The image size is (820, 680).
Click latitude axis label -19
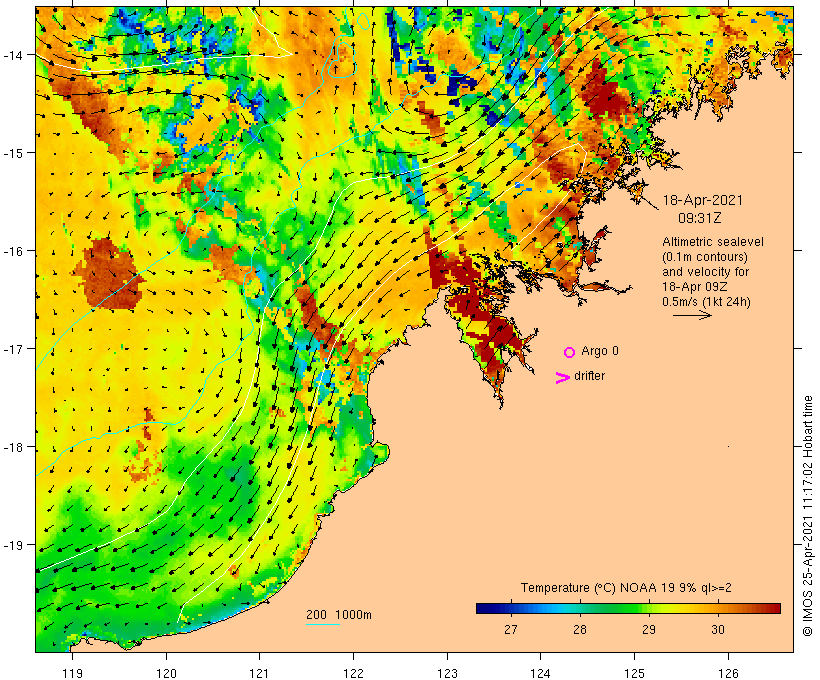pyautogui.click(x=12, y=545)
